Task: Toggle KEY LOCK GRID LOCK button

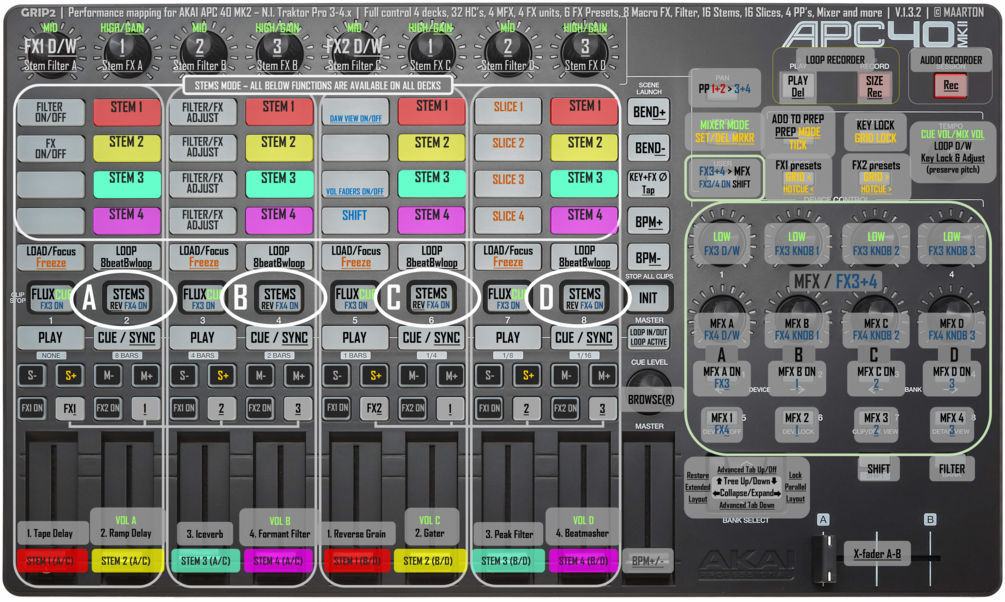Action: [x=875, y=131]
